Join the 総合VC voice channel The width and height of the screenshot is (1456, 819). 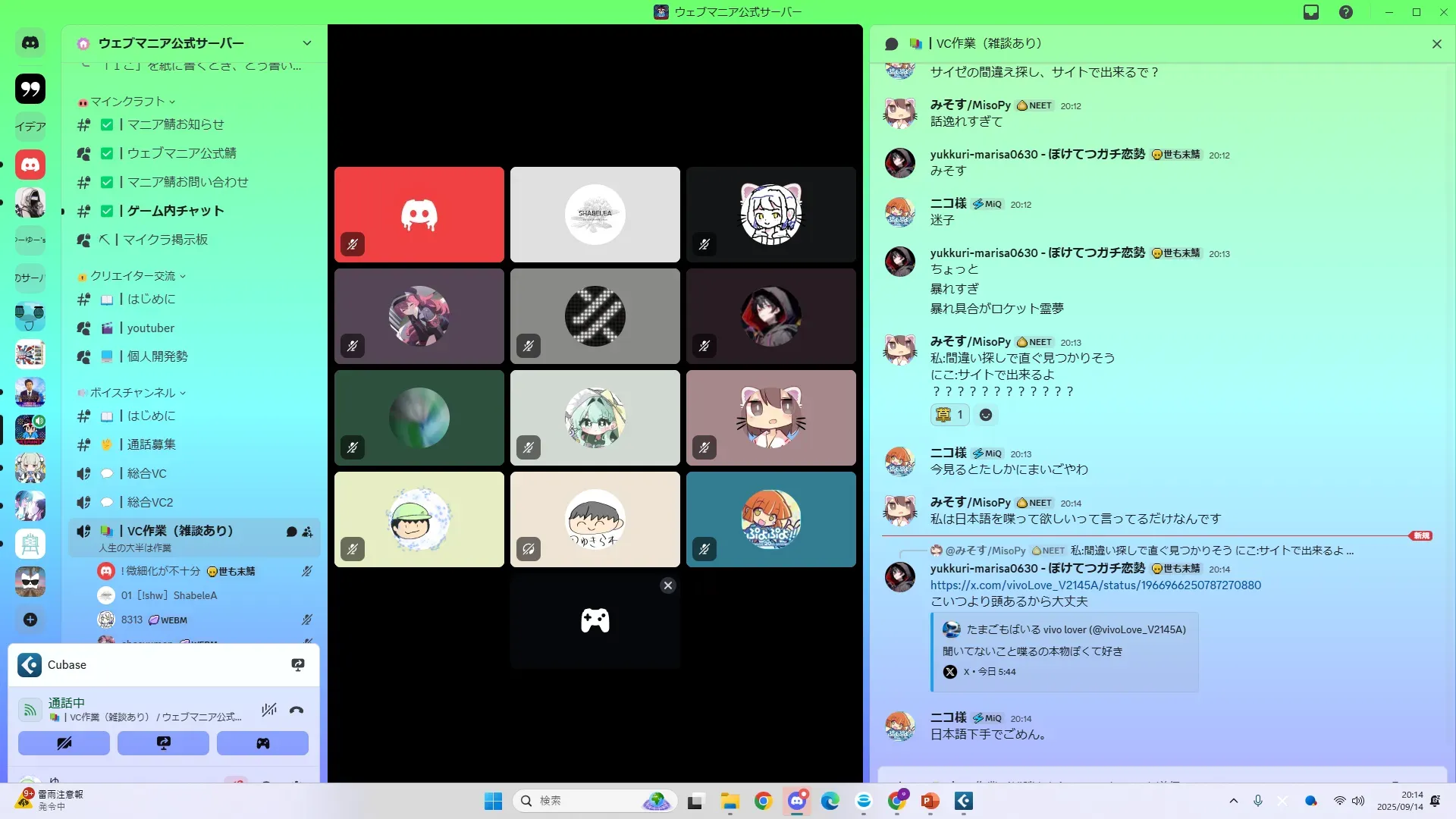click(146, 473)
